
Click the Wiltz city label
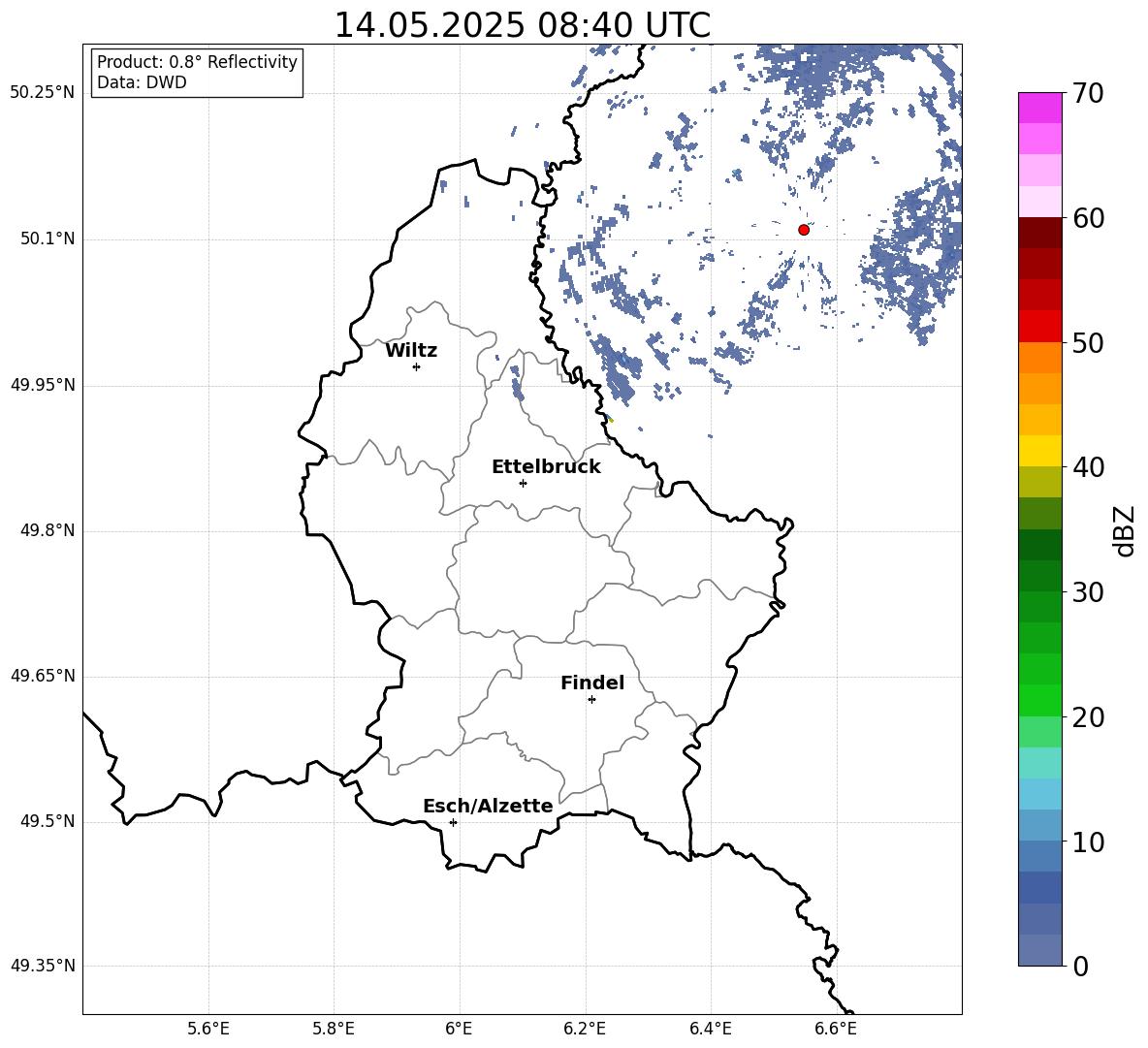[411, 351]
